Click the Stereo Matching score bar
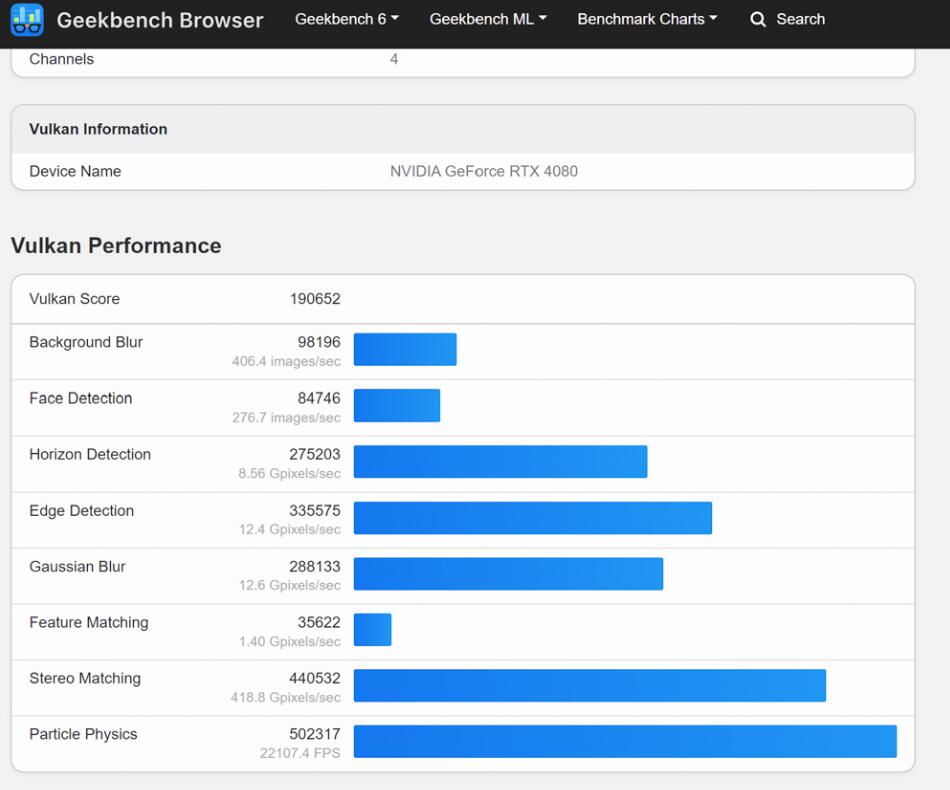Screen dimensions: 950x790 click(x=590, y=685)
